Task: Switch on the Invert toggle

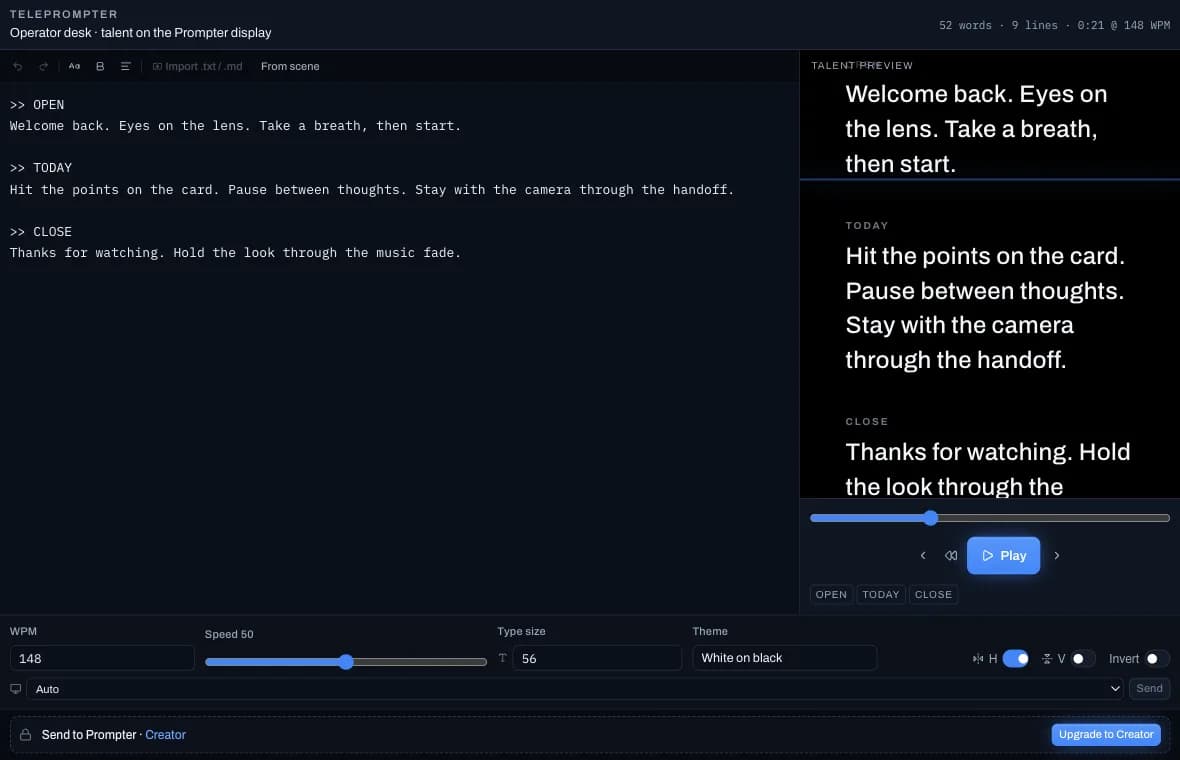Action: point(1157,658)
